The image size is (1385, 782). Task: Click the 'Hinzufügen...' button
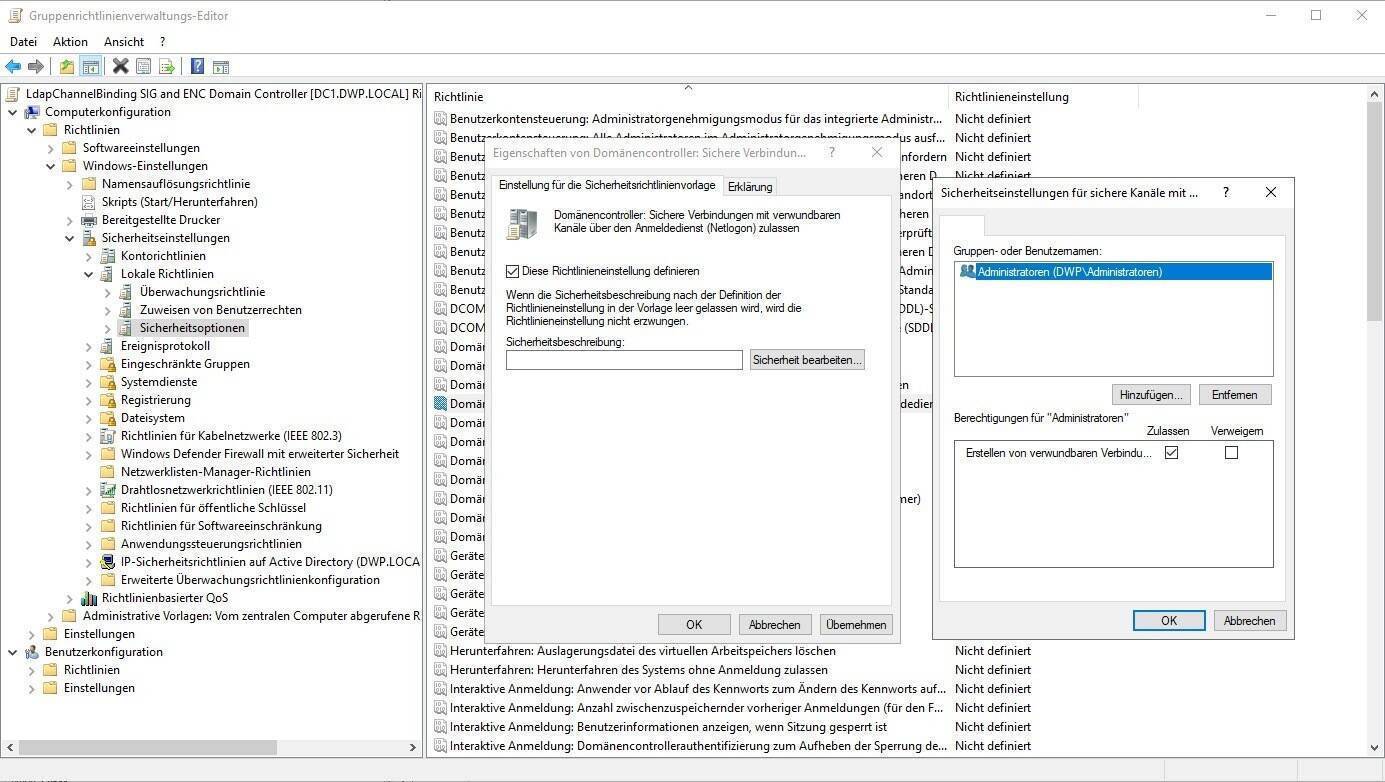[1151, 395]
